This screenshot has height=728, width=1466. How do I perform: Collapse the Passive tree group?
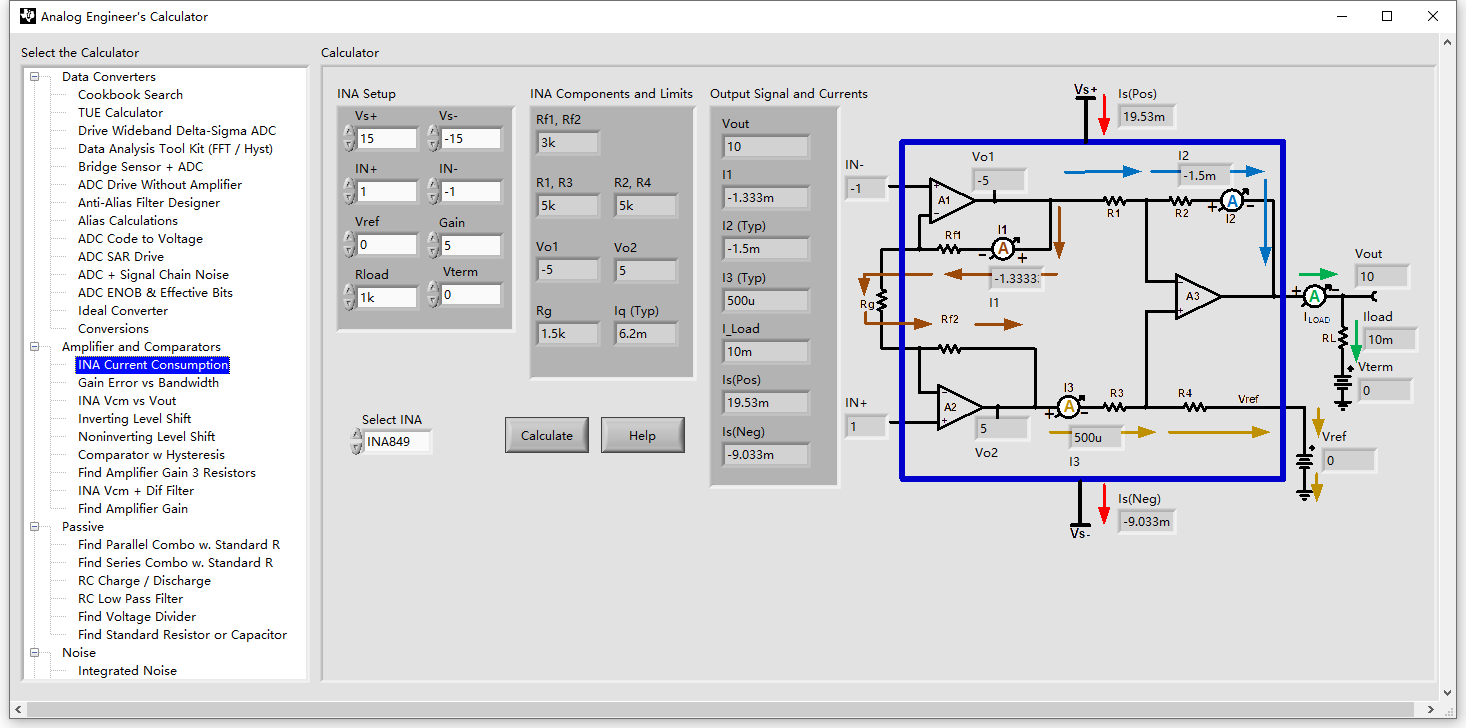36,527
